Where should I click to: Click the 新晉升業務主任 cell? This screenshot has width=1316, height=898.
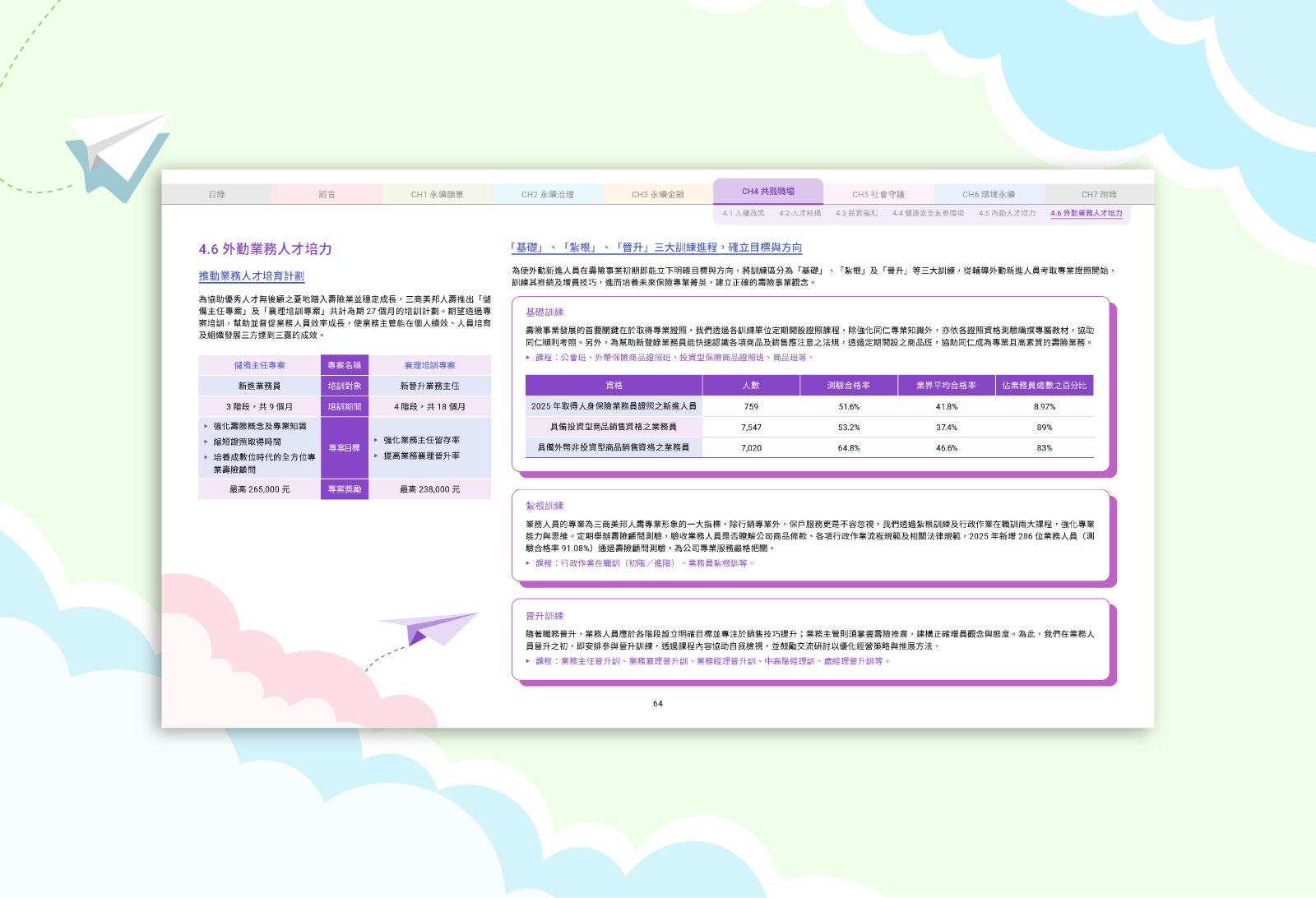click(x=429, y=386)
